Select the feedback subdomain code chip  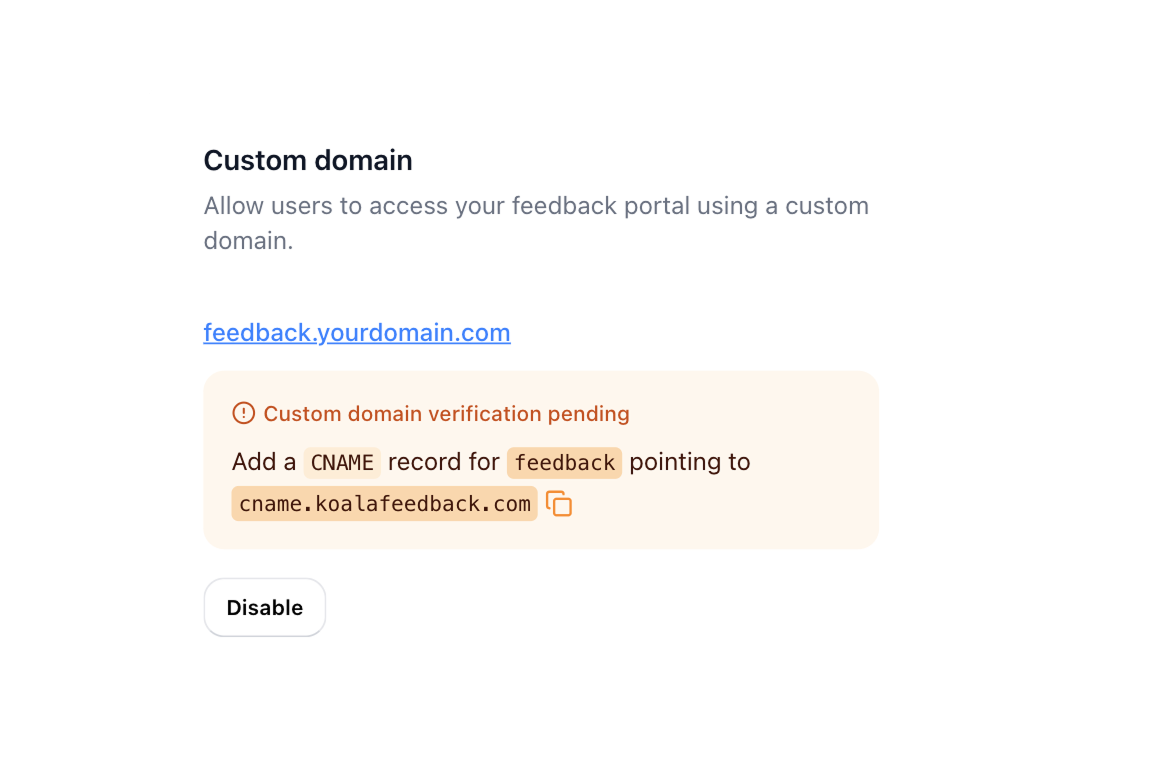tap(565, 463)
